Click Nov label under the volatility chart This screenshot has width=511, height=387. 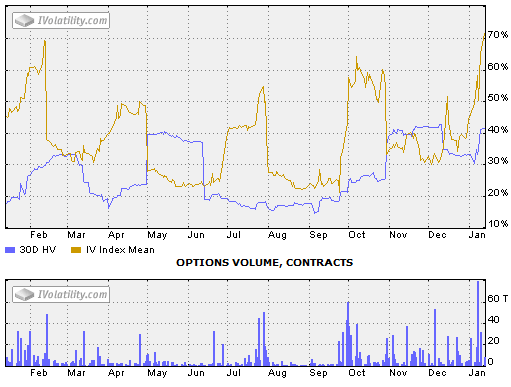coord(398,235)
